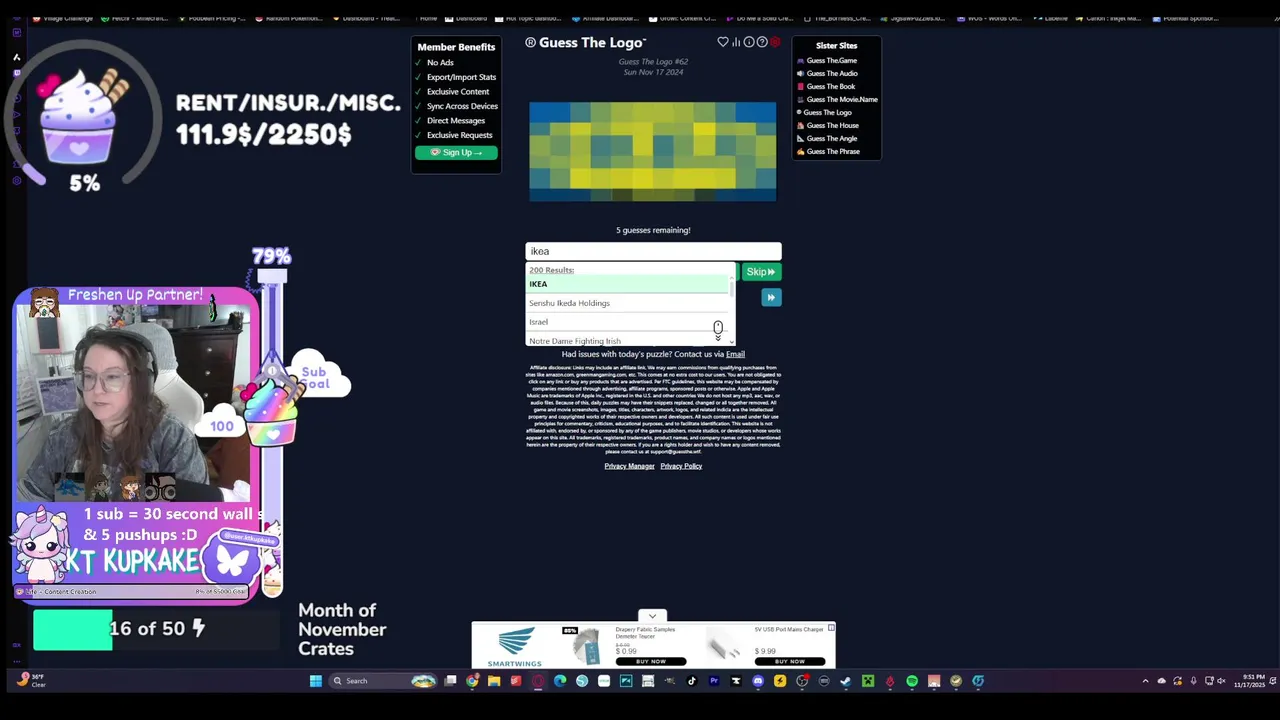Switch to the Potential Sponsor browser tab
Image resolution: width=1280 pixels, height=720 pixels.
1185,18
